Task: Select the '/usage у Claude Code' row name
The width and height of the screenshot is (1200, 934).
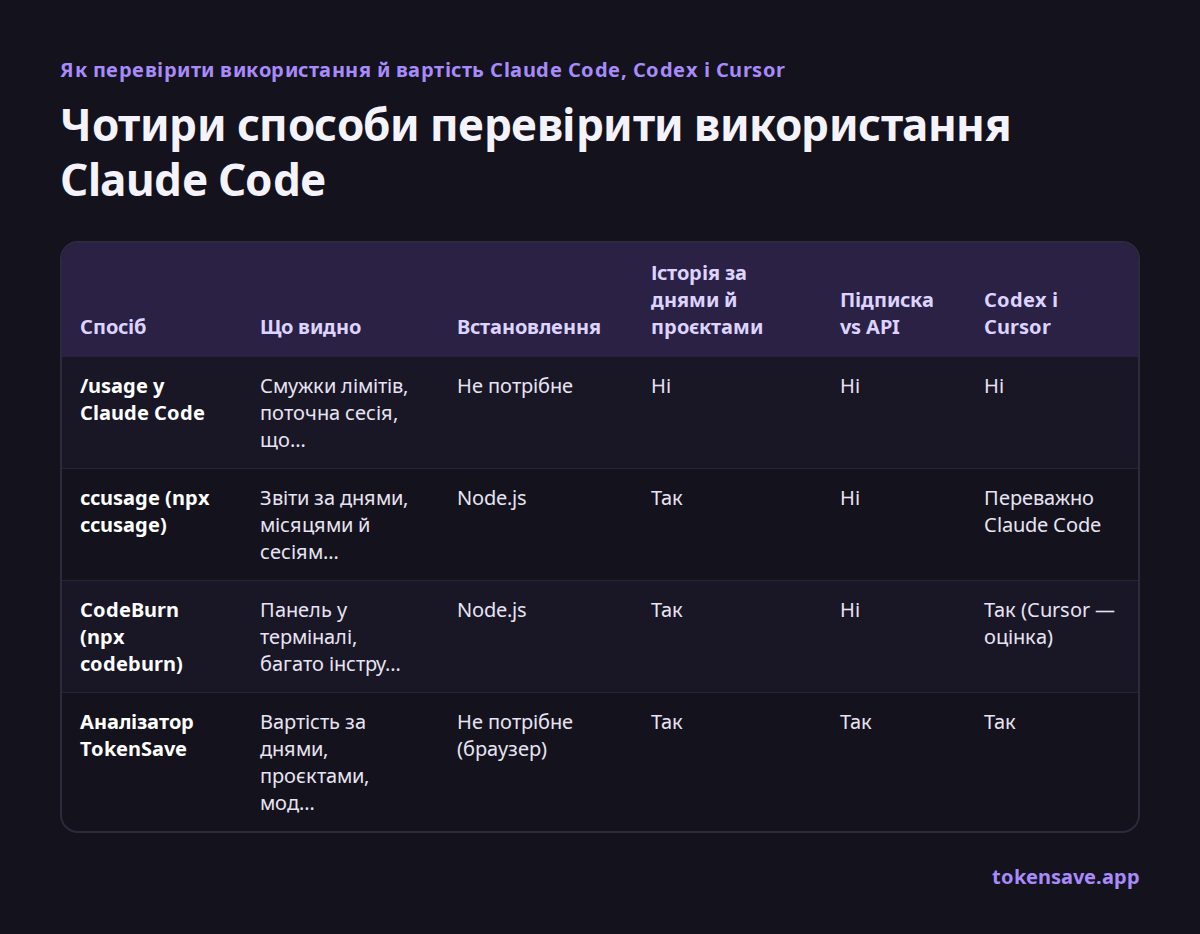Action: (142, 399)
